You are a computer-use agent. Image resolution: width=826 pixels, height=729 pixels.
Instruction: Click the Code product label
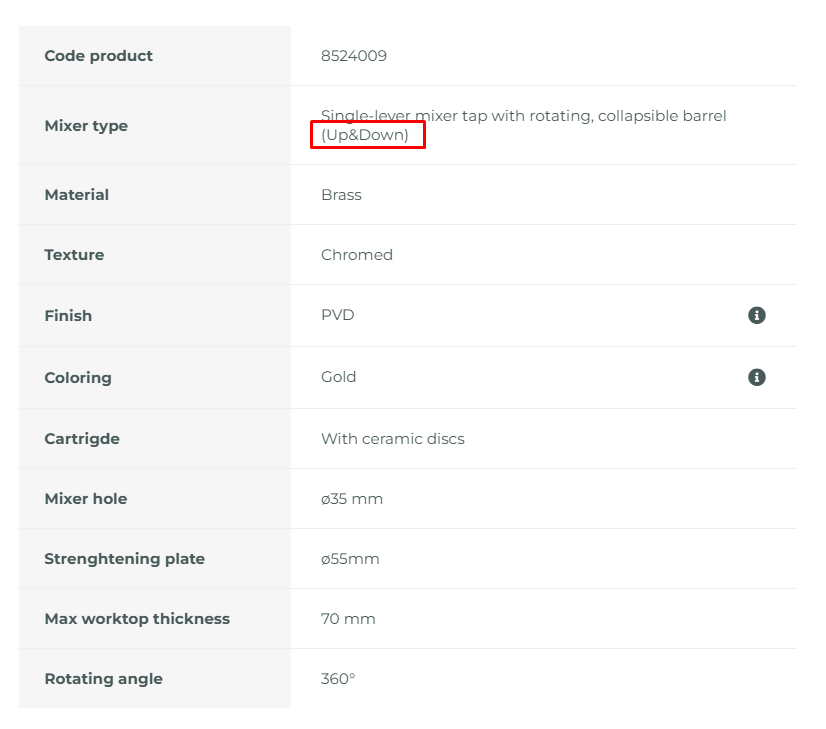click(99, 56)
